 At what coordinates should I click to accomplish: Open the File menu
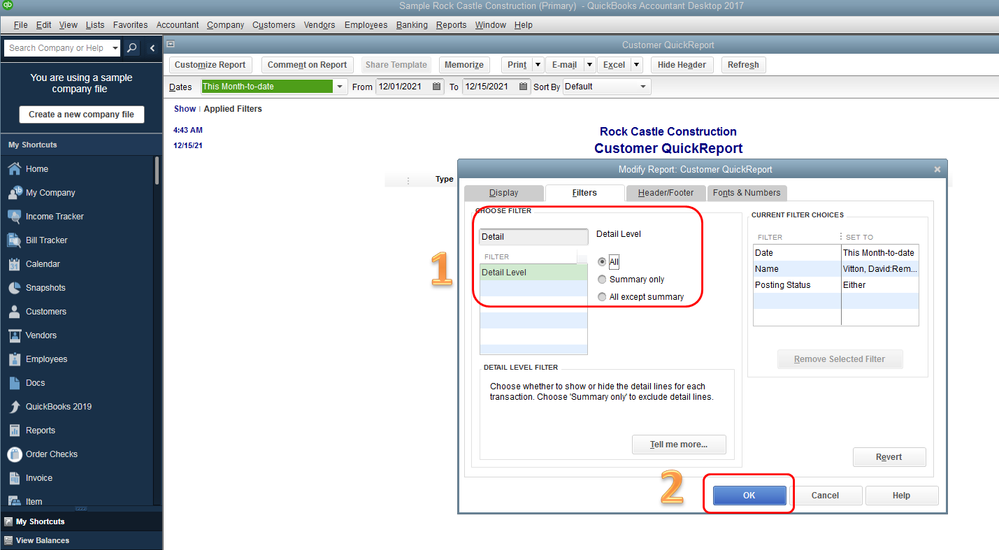coord(20,25)
